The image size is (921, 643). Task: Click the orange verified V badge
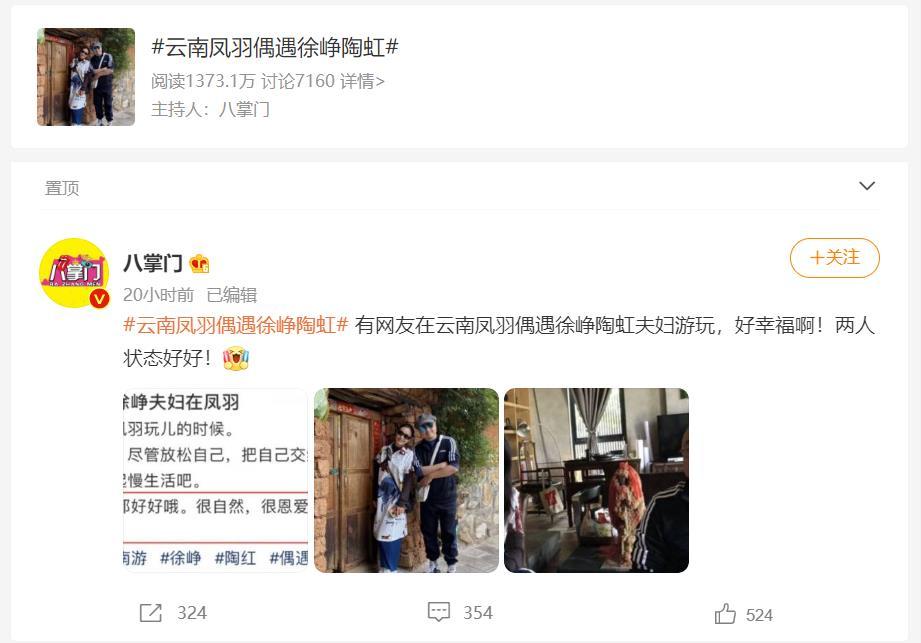coord(99,299)
